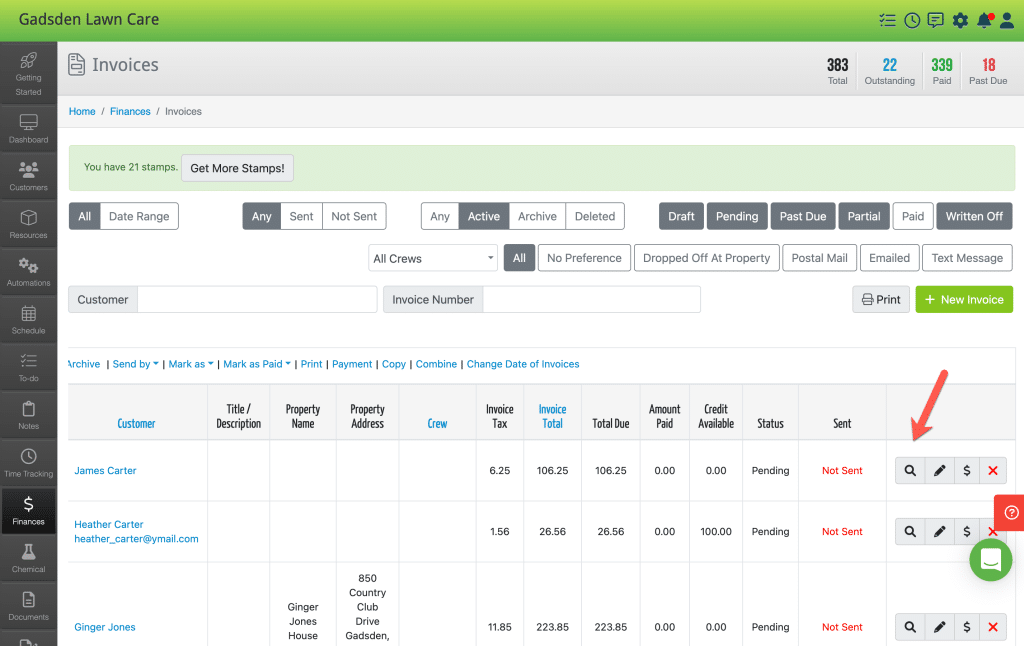Filter by Text Message delivery
Viewport: 1024px width, 646px height.
pos(967,258)
